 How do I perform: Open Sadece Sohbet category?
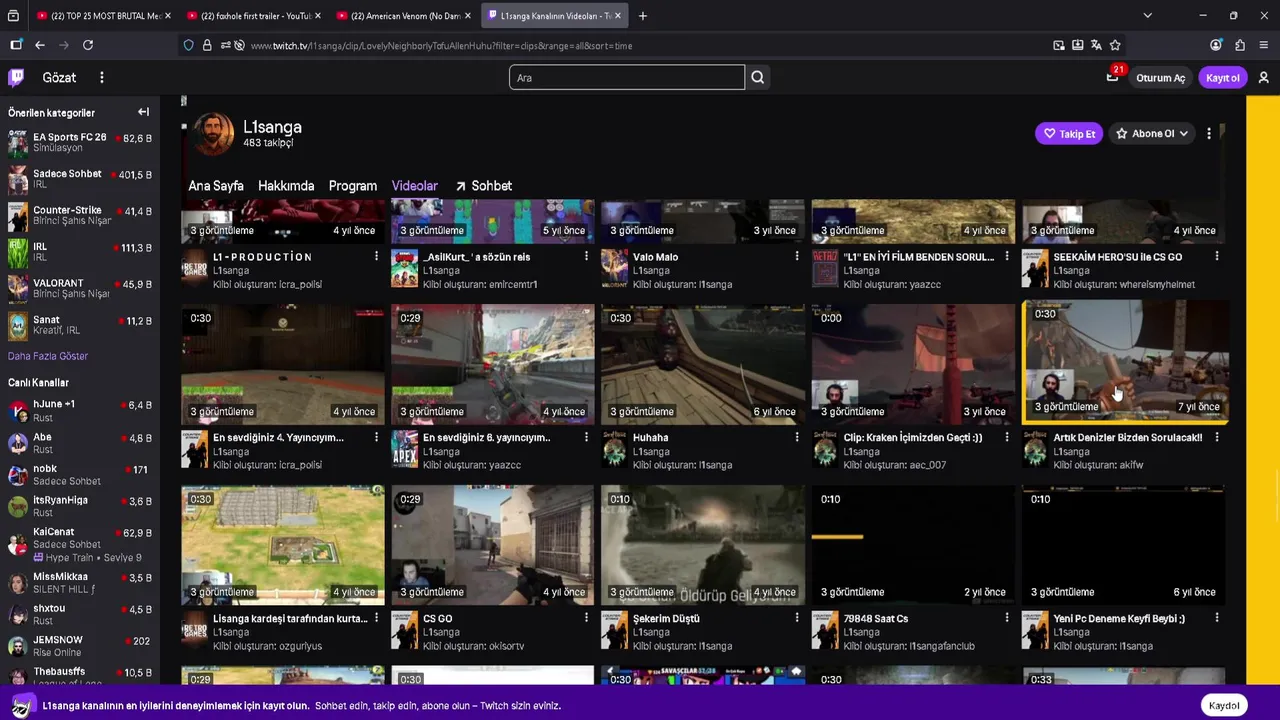pyautogui.click(x=80, y=179)
